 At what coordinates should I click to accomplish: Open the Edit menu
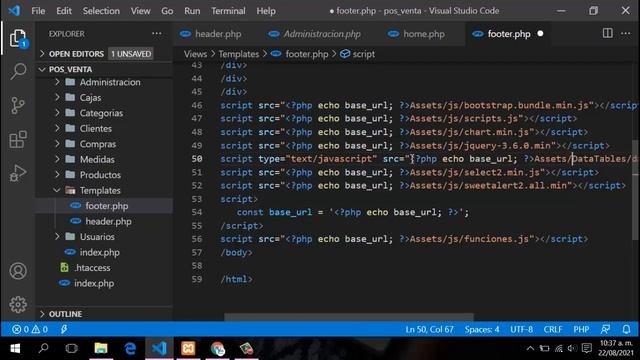64,11
